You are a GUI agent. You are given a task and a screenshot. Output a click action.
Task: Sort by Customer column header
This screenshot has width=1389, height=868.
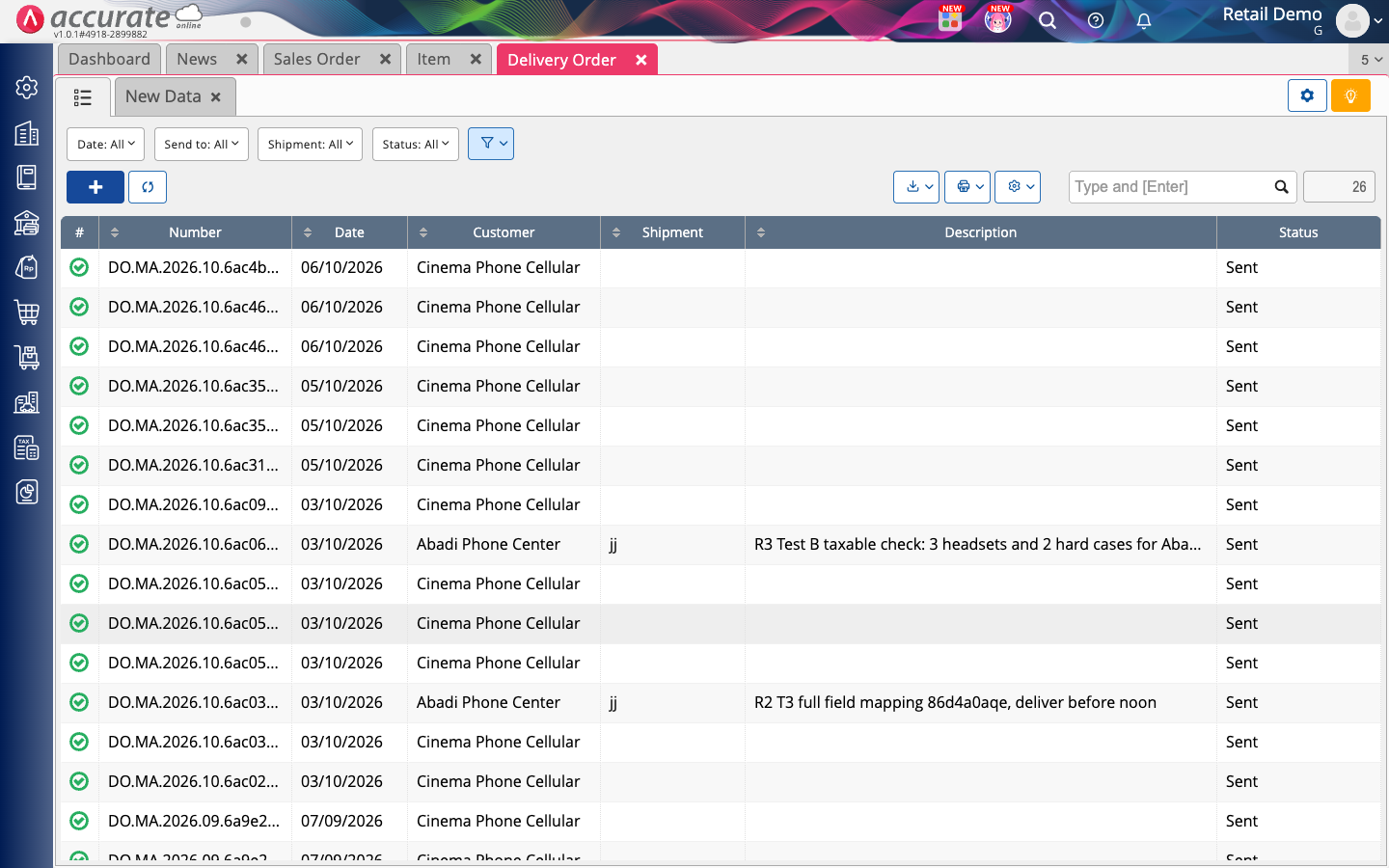pos(504,232)
